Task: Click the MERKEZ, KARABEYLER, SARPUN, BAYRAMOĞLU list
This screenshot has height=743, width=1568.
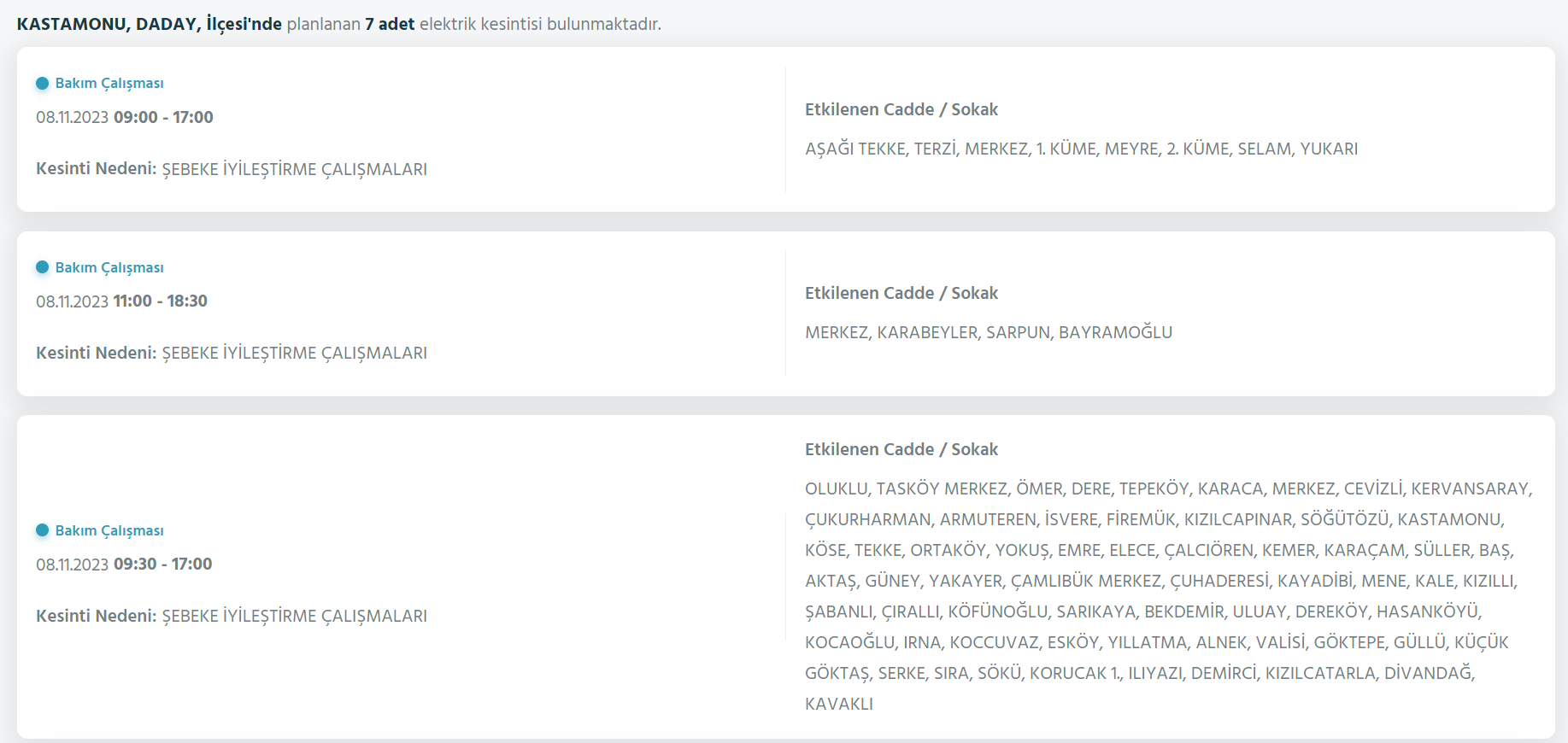Action: [x=989, y=332]
